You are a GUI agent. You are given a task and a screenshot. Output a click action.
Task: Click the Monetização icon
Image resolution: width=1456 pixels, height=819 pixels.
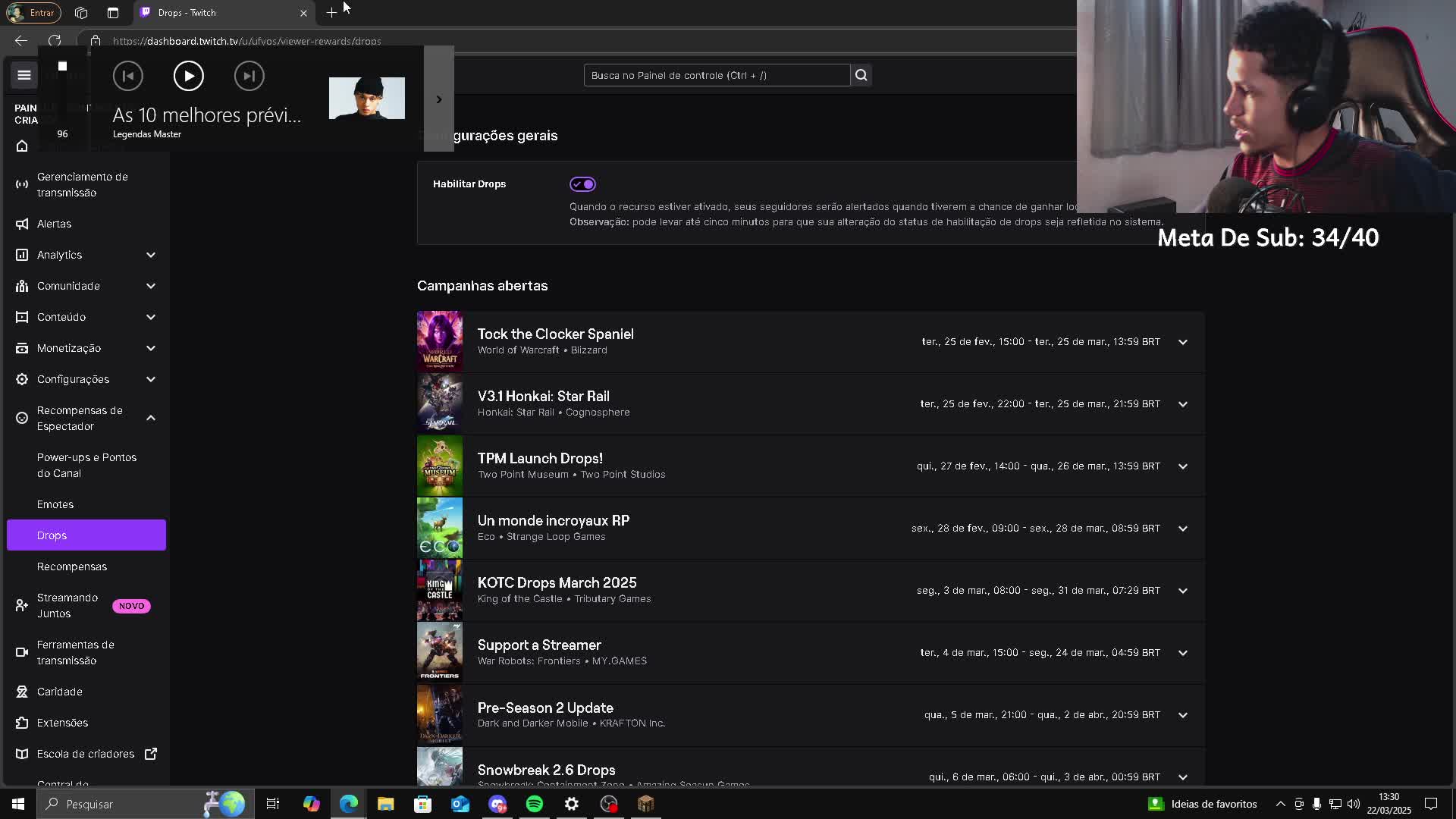[22, 348]
